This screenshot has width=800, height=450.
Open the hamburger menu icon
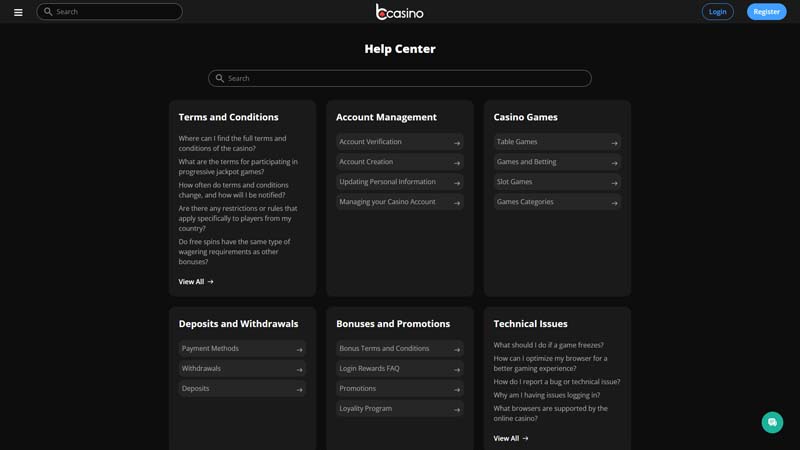click(x=18, y=12)
